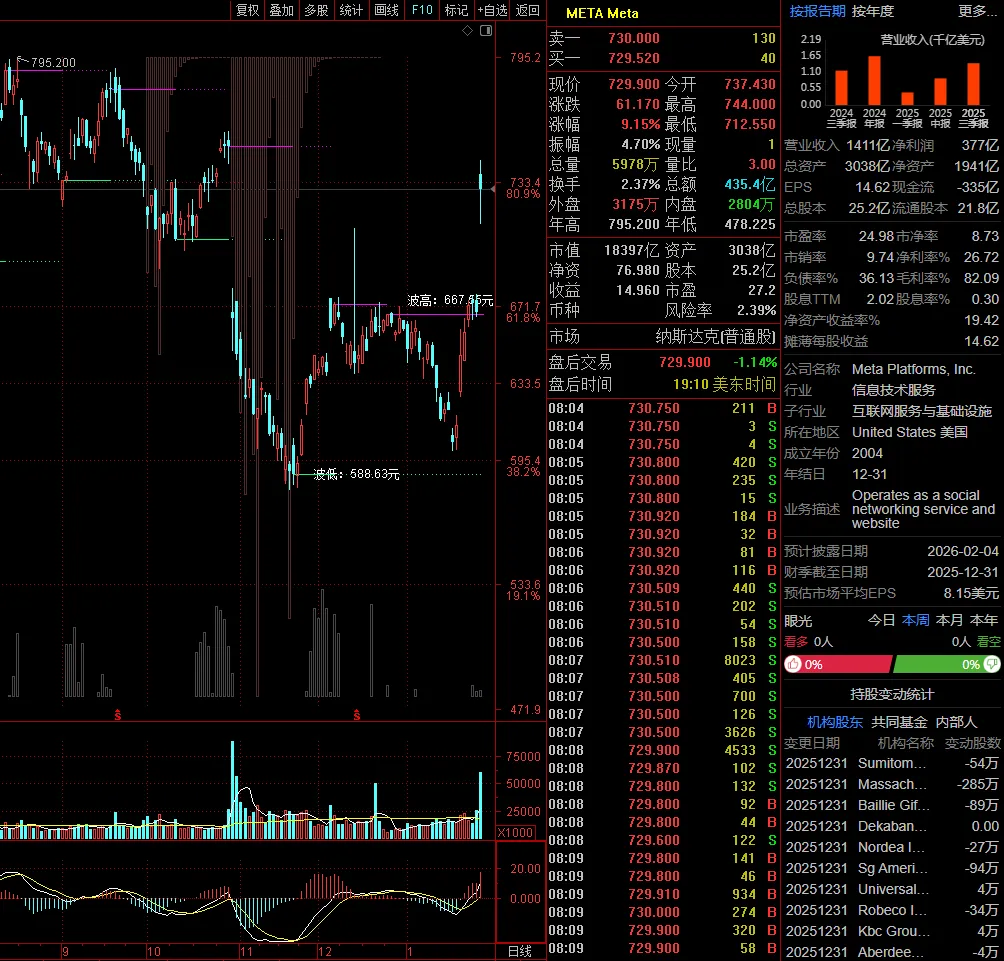Viewport: 1004px width, 961px height.
Task: Toggle the side panel layout icon
Action: click(x=486, y=31)
